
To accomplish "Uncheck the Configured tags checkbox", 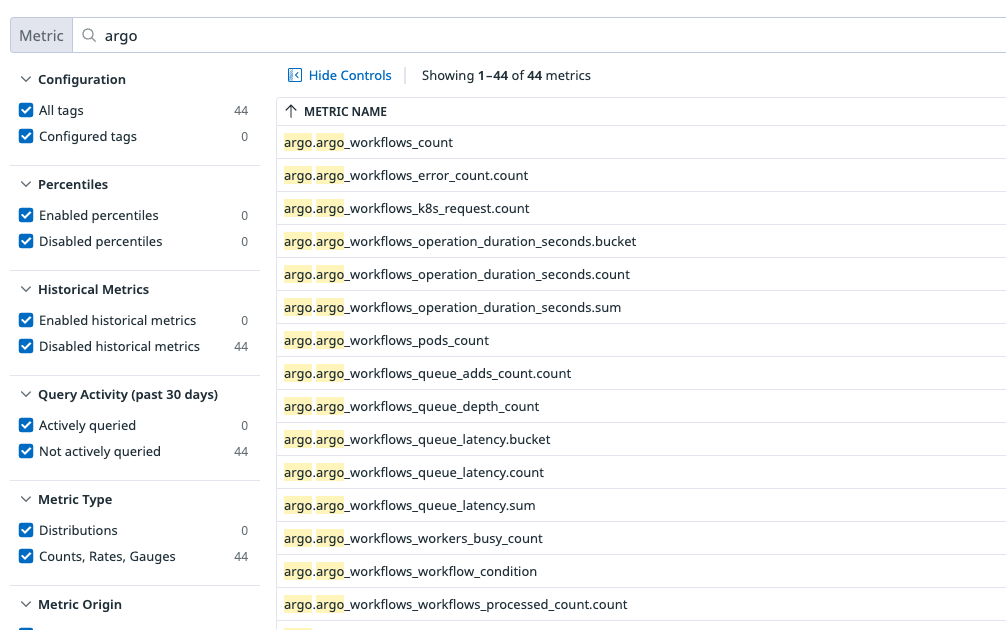I will (26, 136).
